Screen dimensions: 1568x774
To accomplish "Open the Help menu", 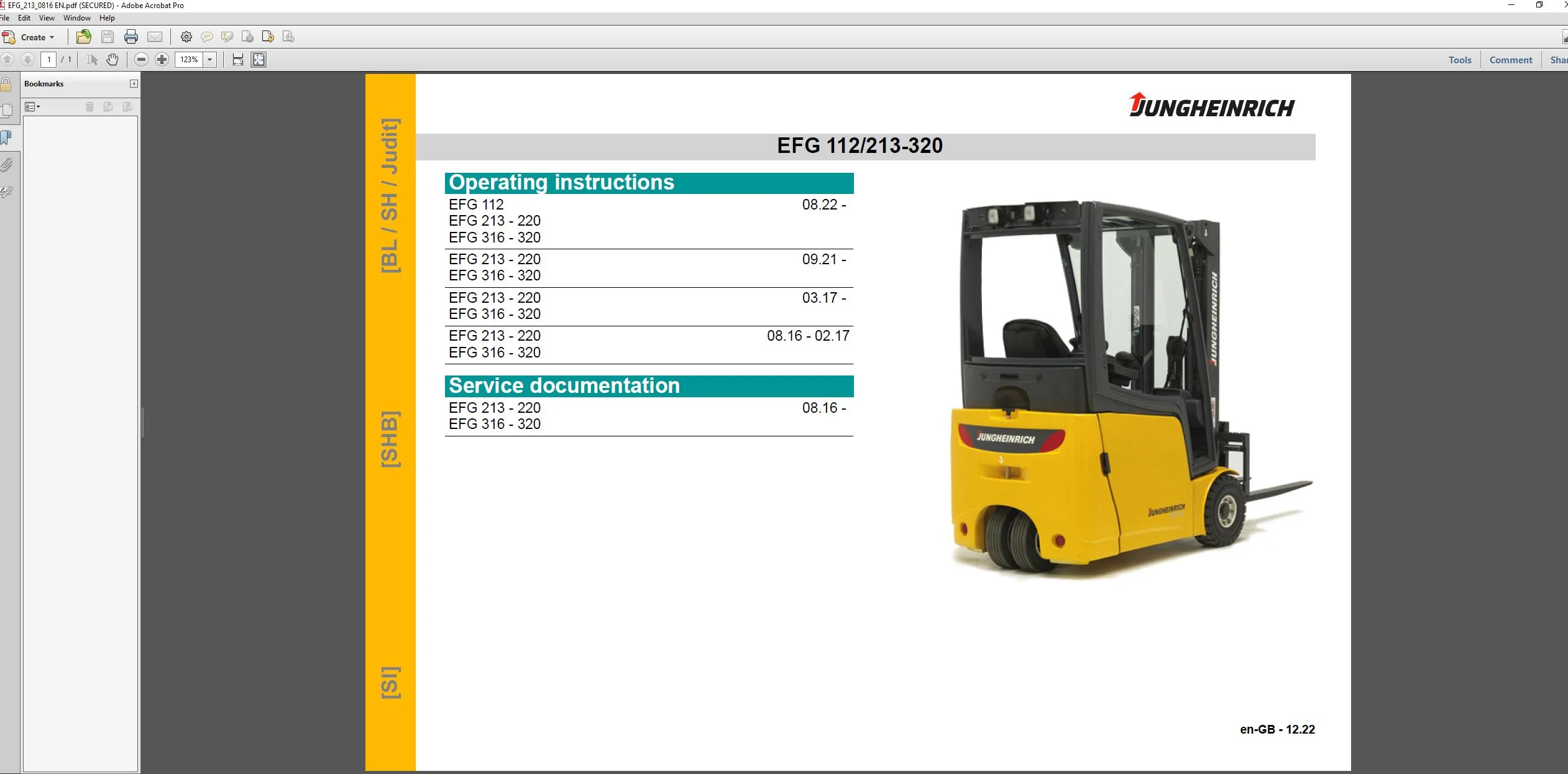I will click(x=107, y=18).
